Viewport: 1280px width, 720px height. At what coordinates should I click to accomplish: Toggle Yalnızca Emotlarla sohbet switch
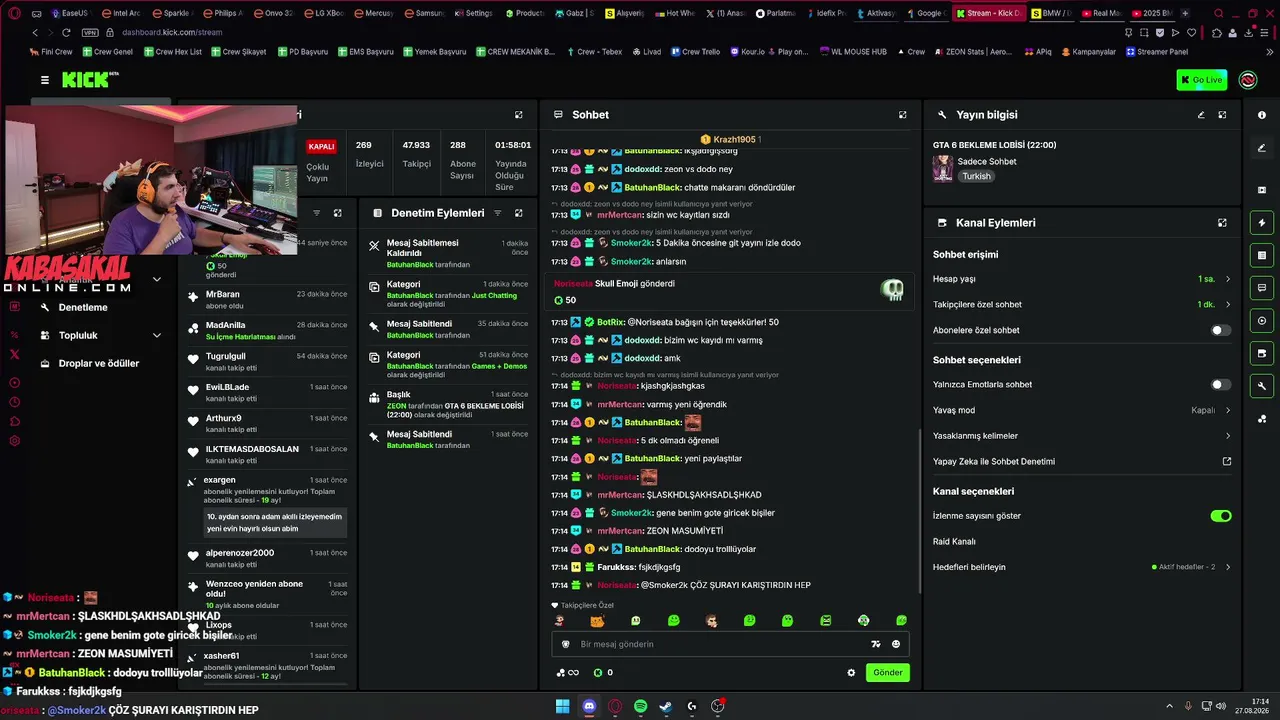point(1221,384)
